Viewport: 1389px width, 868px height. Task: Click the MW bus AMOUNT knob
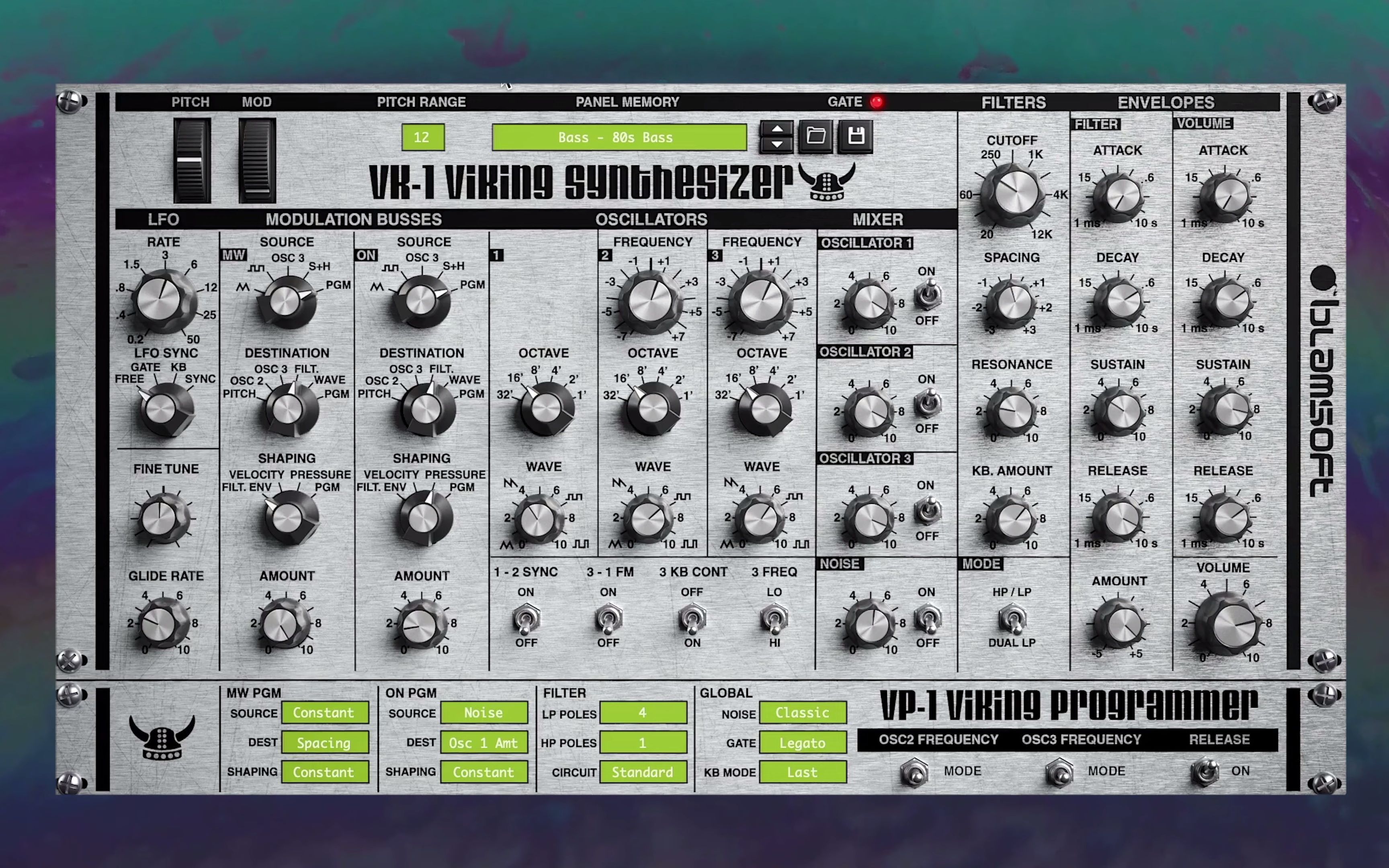click(284, 624)
